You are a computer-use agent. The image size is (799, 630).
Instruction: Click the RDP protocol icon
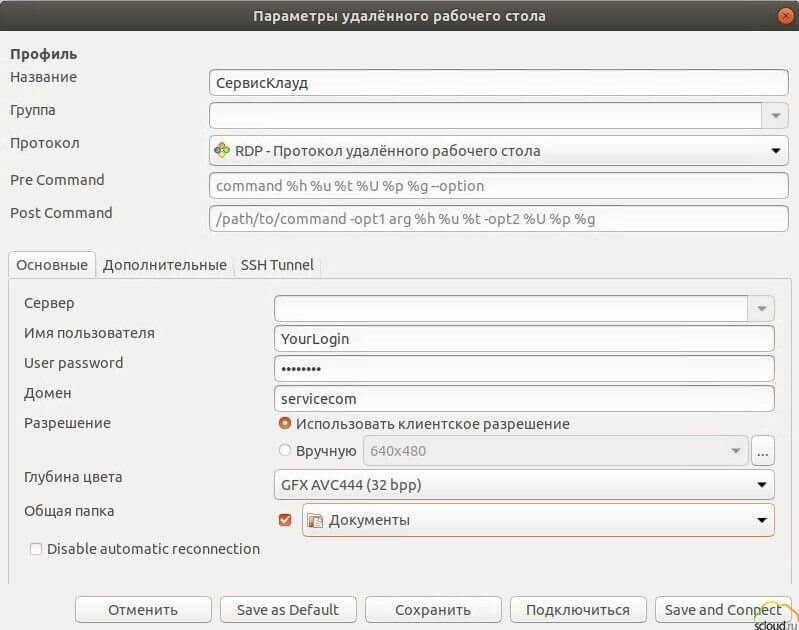pos(222,151)
